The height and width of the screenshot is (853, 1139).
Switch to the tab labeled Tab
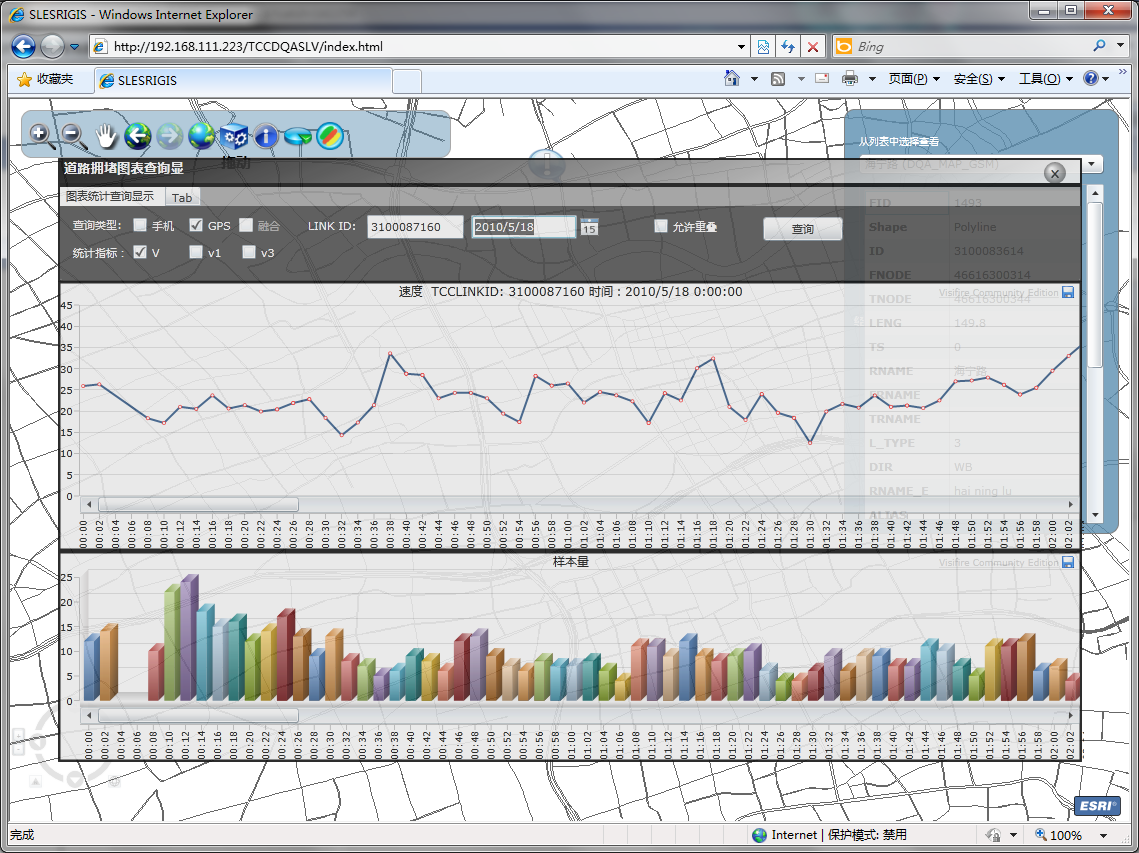[x=182, y=198]
